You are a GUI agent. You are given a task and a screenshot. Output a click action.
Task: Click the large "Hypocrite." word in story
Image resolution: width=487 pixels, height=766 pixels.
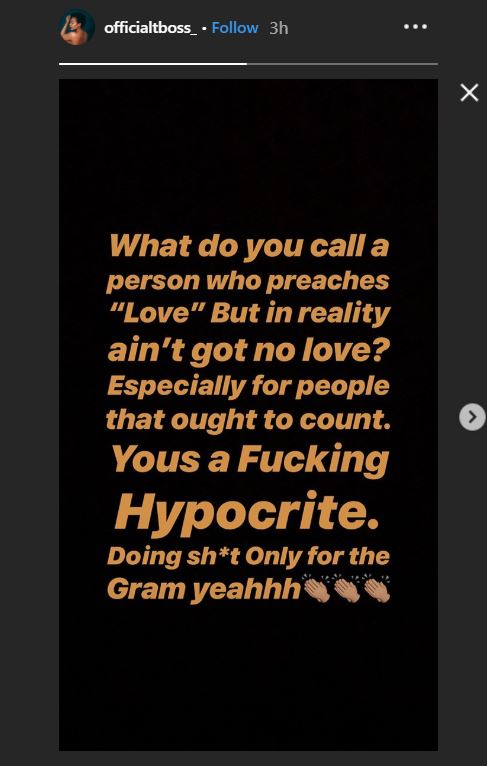click(247, 514)
